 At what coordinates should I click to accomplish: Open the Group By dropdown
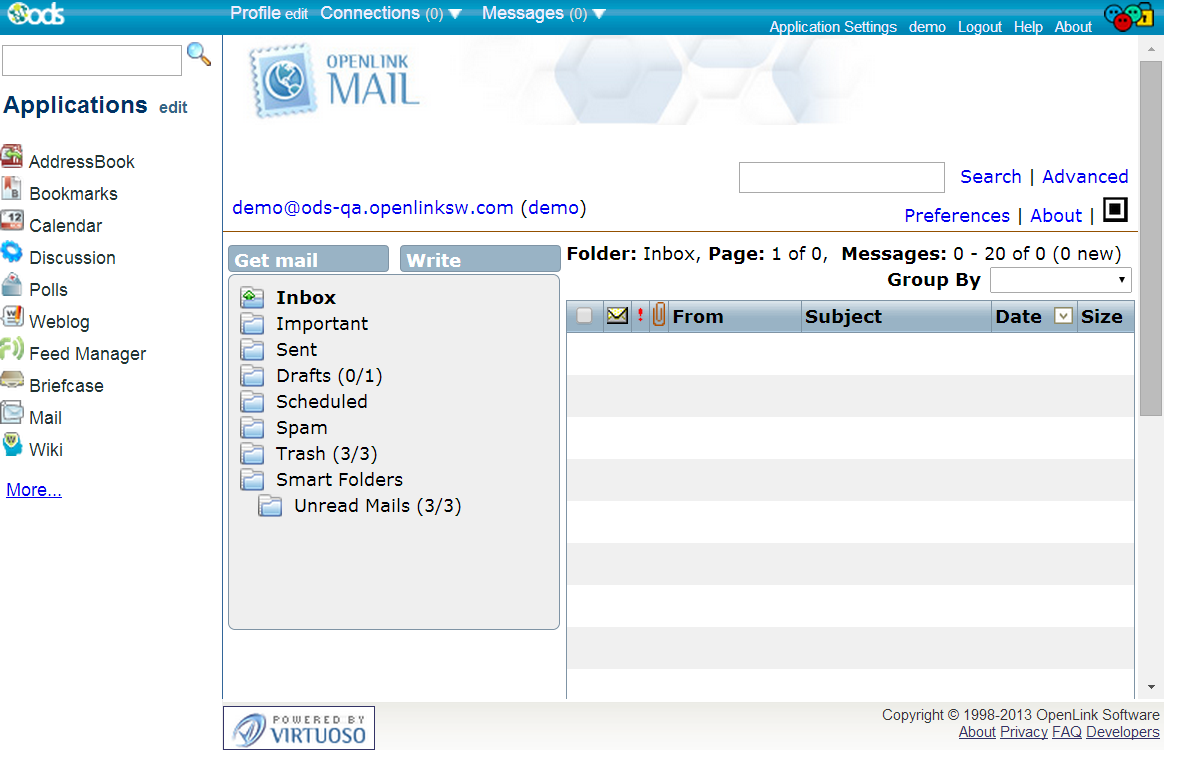1061,280
